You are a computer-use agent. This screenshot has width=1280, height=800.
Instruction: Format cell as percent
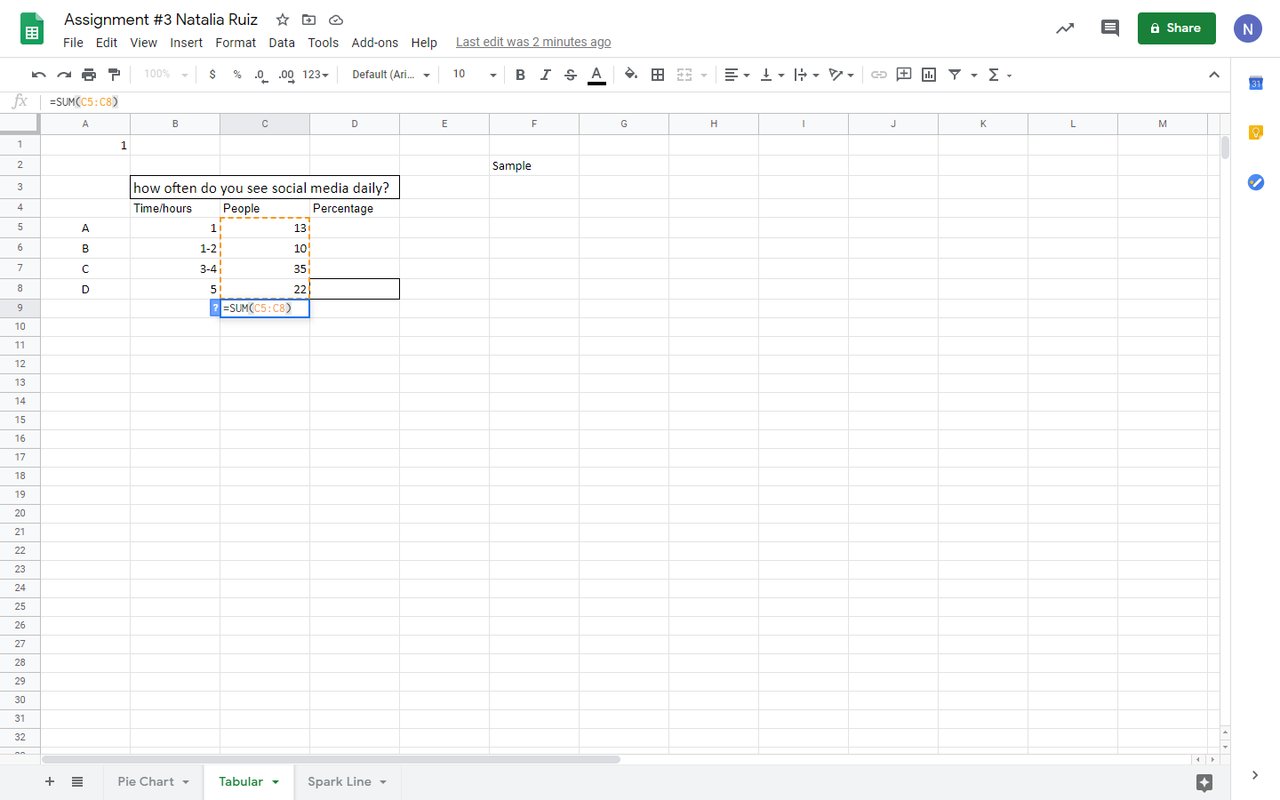pyautogui.click(x=237, y=75)
